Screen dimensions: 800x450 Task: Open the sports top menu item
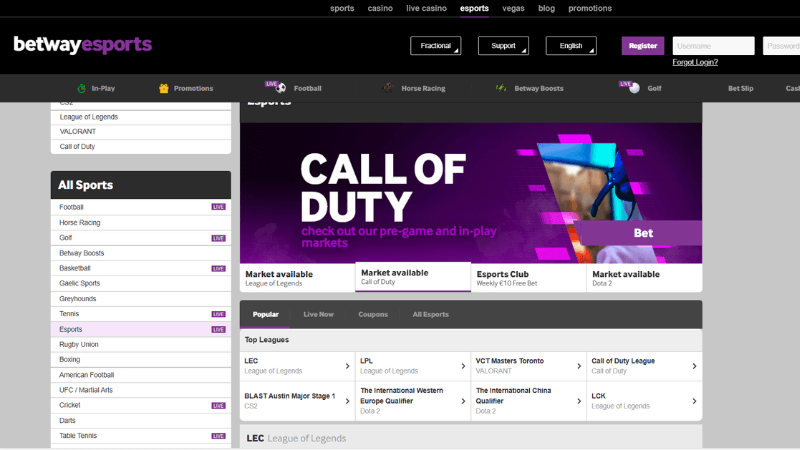[x=342, y=8]
